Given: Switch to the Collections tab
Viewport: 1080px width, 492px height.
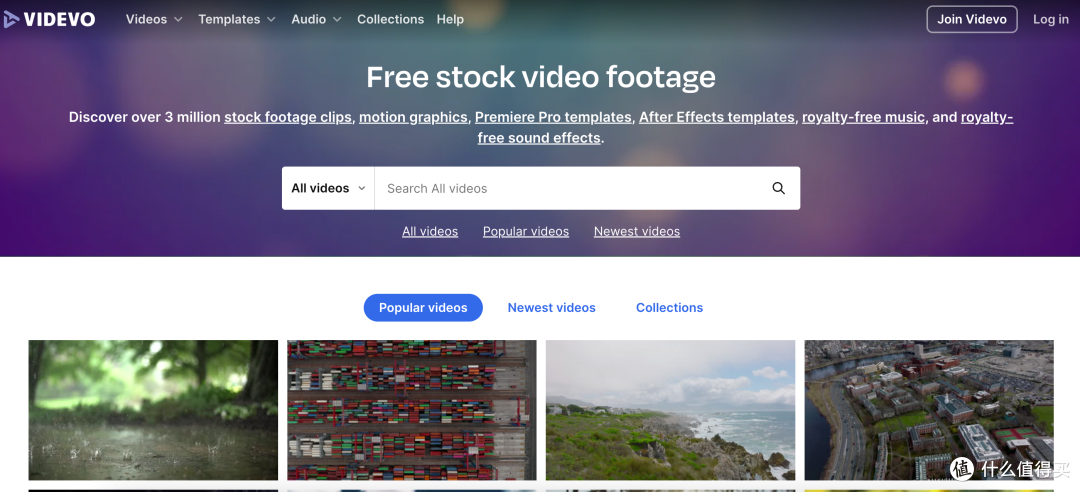Looking at the screenshot, I should coord(669,308).
